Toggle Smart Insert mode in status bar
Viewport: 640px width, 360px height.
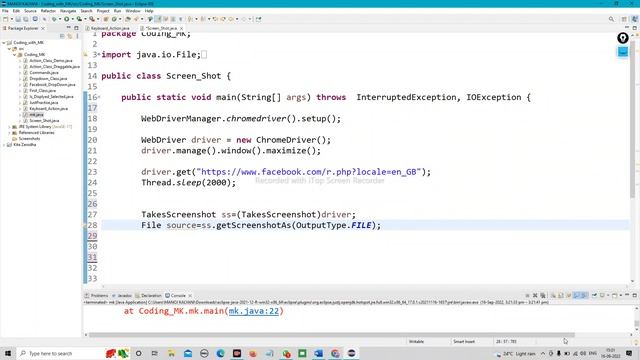[x=464, y=341]
